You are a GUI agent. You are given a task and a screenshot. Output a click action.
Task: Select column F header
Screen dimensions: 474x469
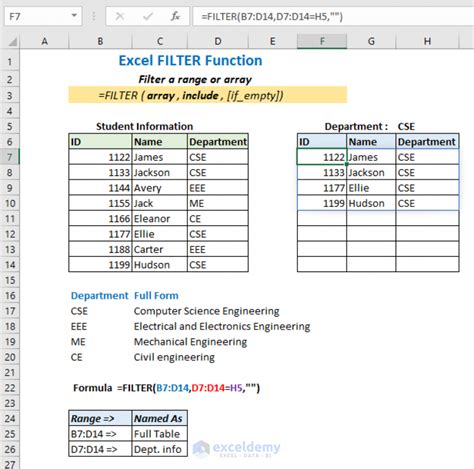[322, 41]
